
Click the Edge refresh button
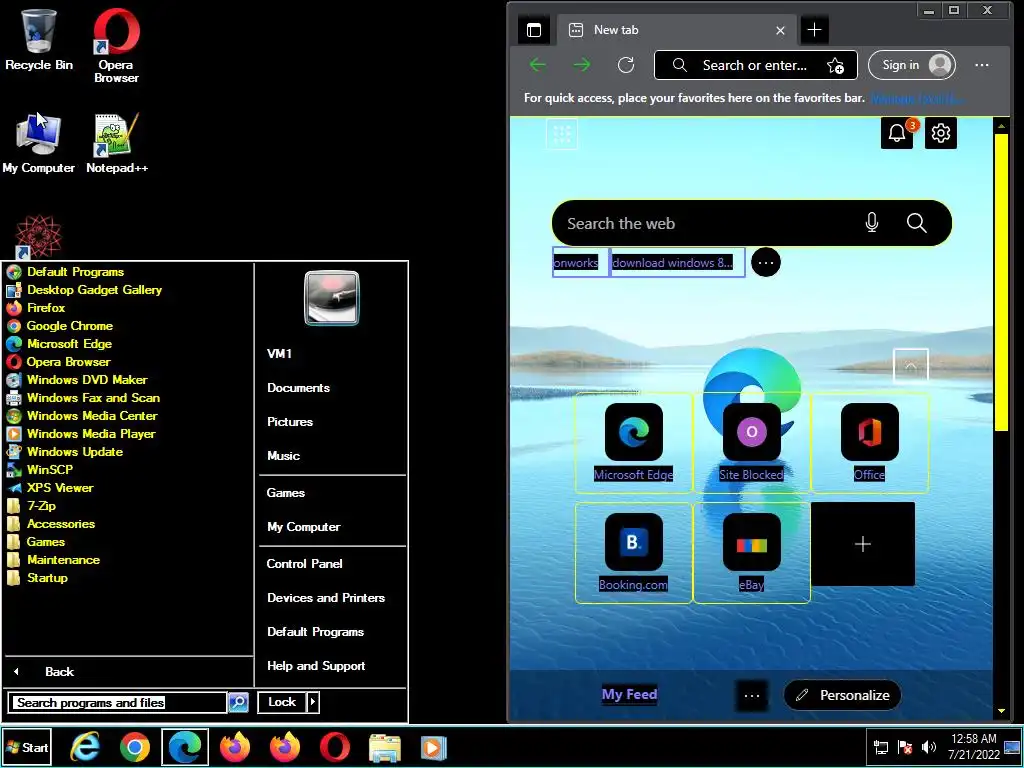click(x=626, y=65)
